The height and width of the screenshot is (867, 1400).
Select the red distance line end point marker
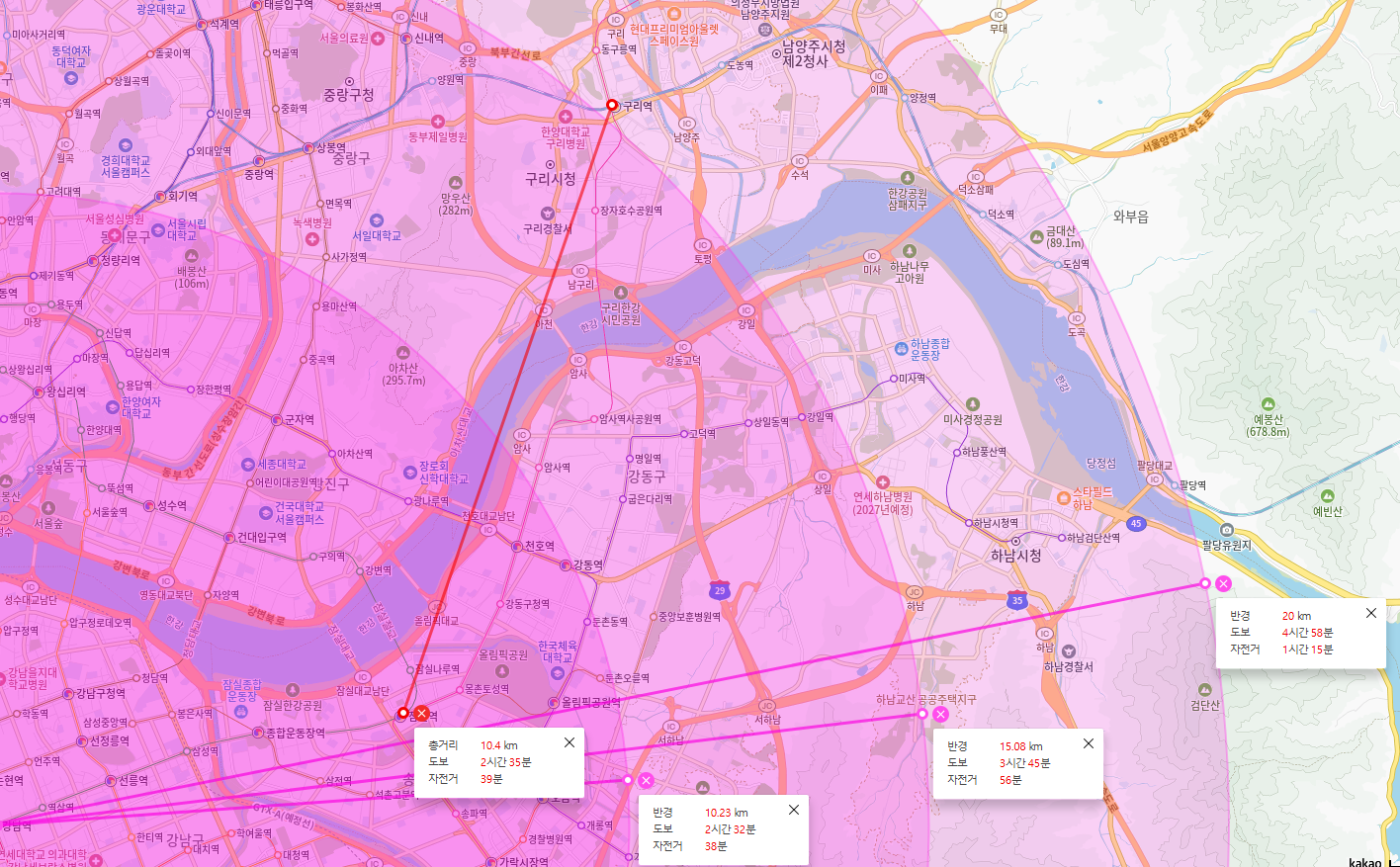click(403, 713)
